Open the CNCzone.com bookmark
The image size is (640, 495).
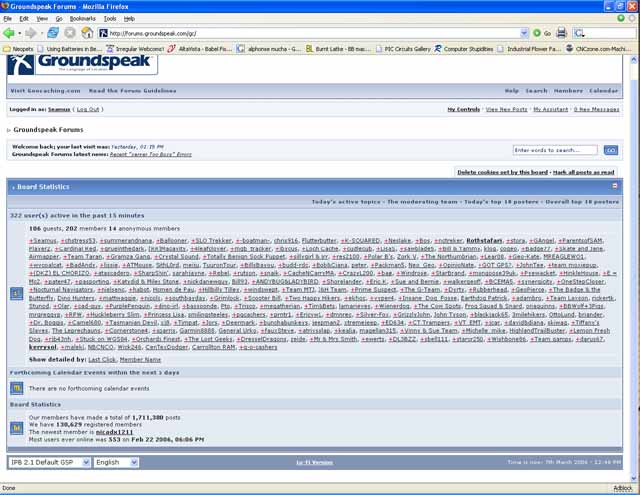tap(598, 49)
